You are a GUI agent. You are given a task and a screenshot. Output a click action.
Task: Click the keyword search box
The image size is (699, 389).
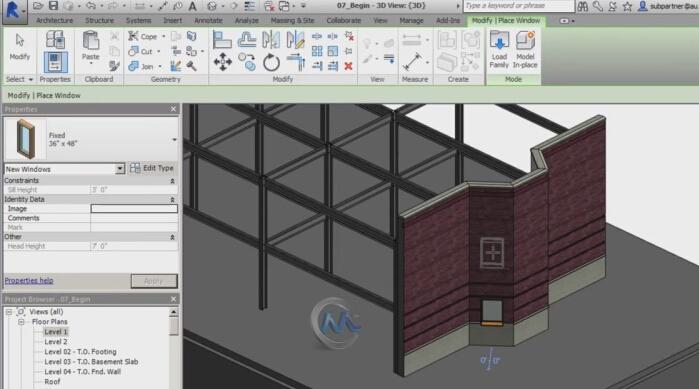519,6
